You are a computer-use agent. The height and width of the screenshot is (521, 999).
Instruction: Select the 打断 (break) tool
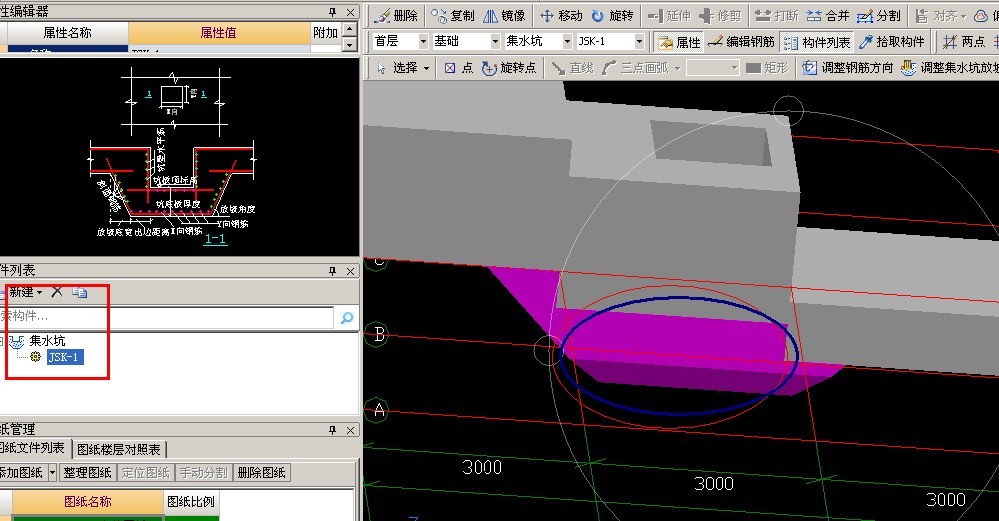click(x=777, y=15)
